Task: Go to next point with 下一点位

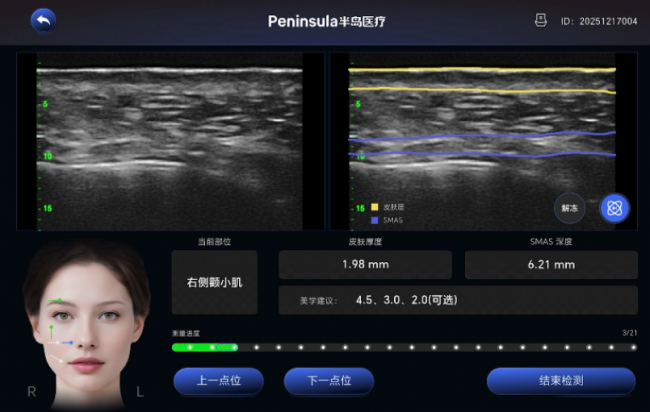Action: coord(329,380)
